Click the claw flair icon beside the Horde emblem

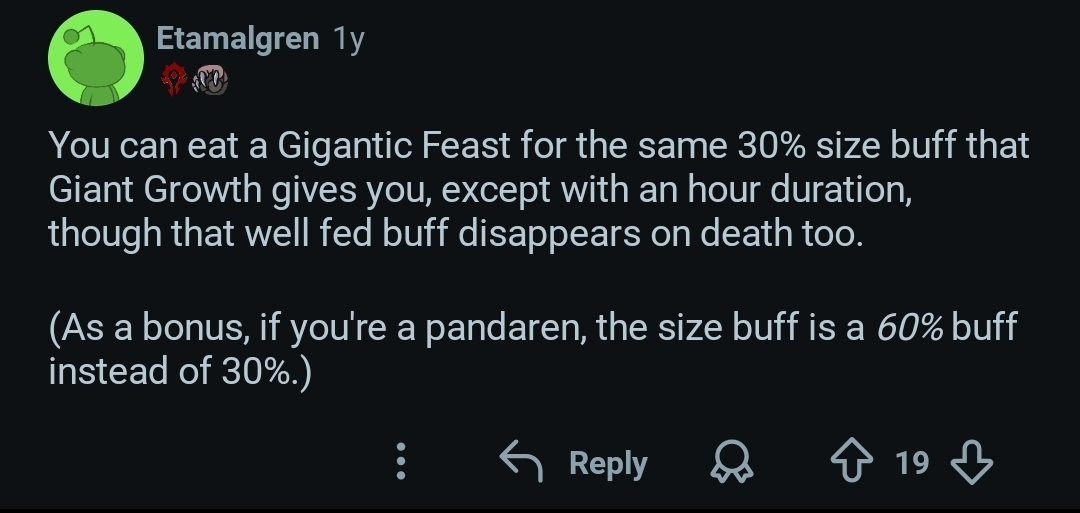click(209, 80)
